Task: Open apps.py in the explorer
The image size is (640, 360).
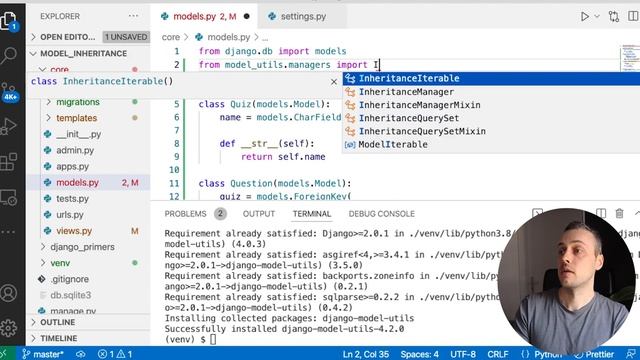Action: [72, 167]
